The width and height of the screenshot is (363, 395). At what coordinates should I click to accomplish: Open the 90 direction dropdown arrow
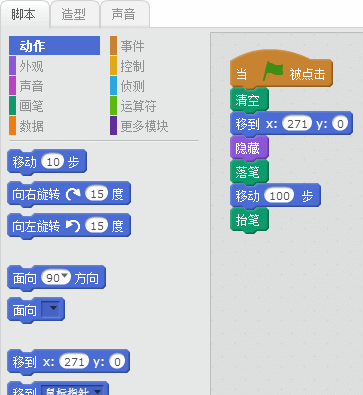click(x=65, y=276)
